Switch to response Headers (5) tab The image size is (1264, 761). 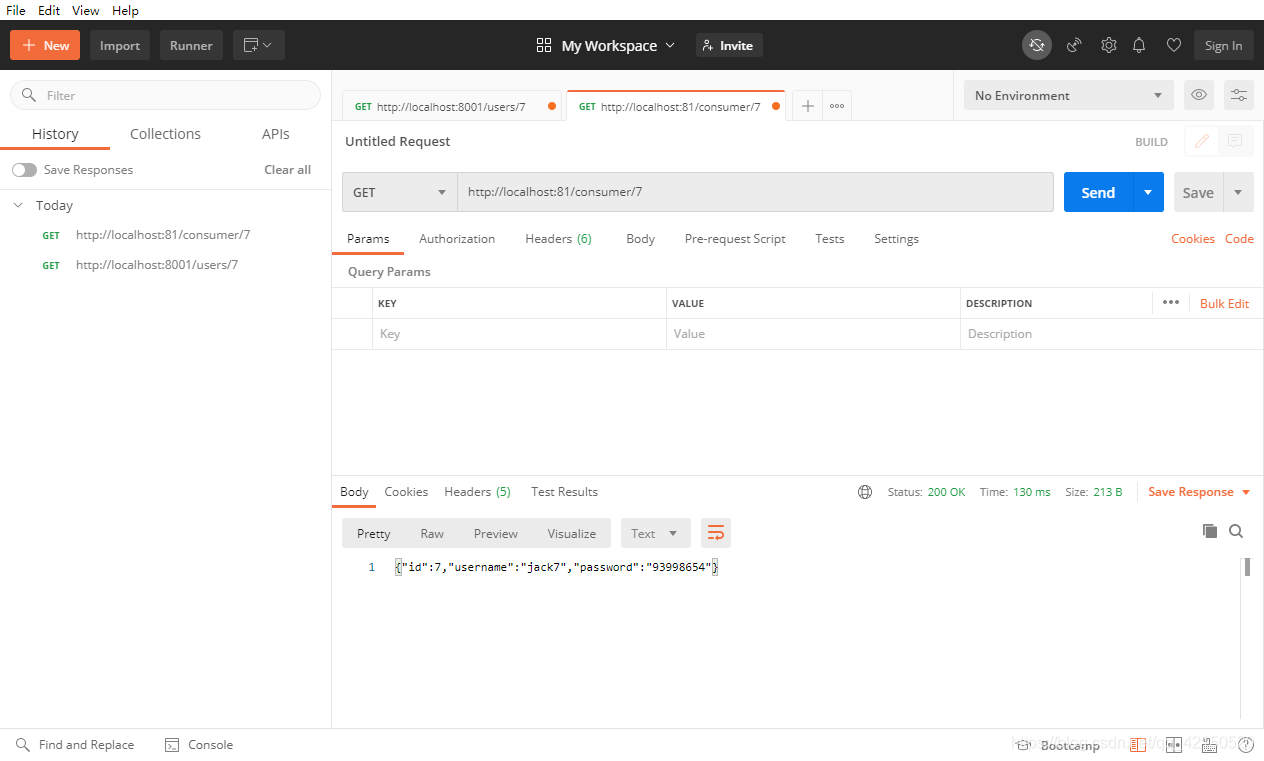[x=478, y=492]
